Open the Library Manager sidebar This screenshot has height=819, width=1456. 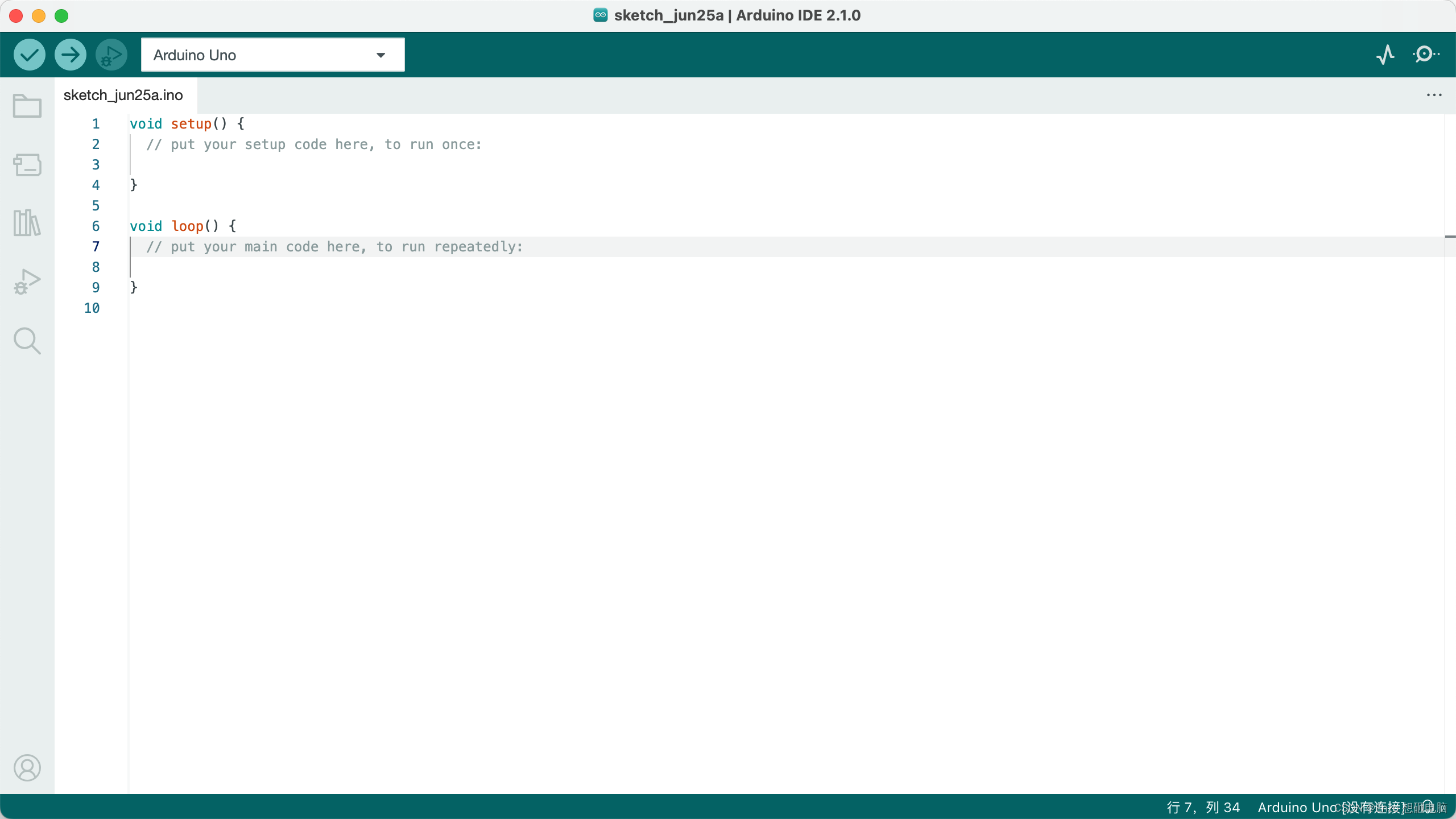pos(27,223)
